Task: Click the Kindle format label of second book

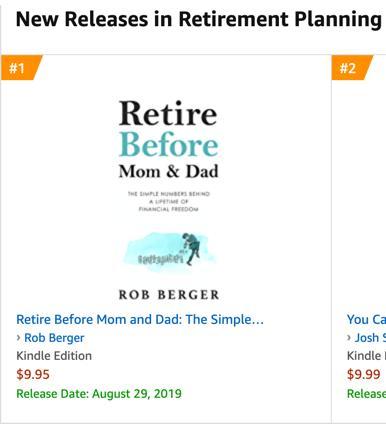Action: pyautogui.click(x=366, y=356)
